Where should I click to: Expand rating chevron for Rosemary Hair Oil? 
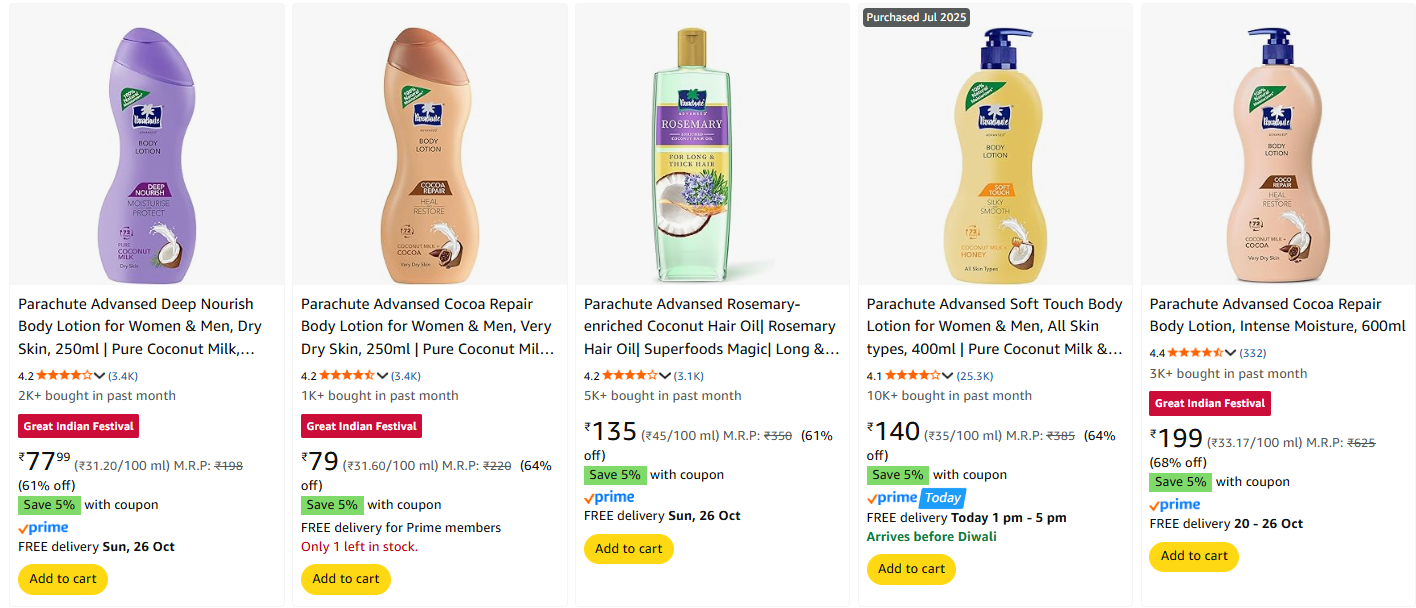pos(665,376)
